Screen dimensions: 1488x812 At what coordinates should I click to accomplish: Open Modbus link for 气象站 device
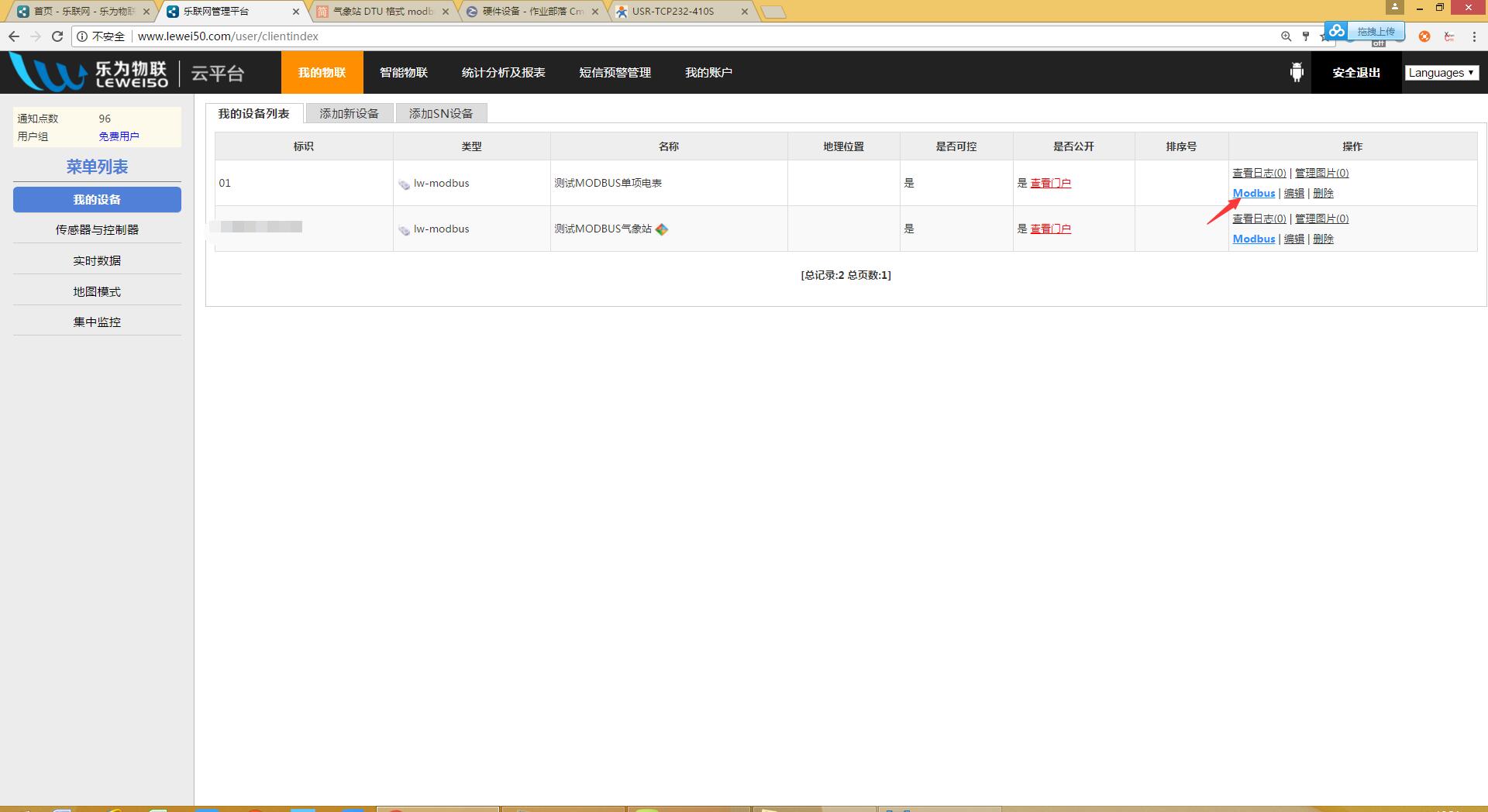tap(1254, 239)
